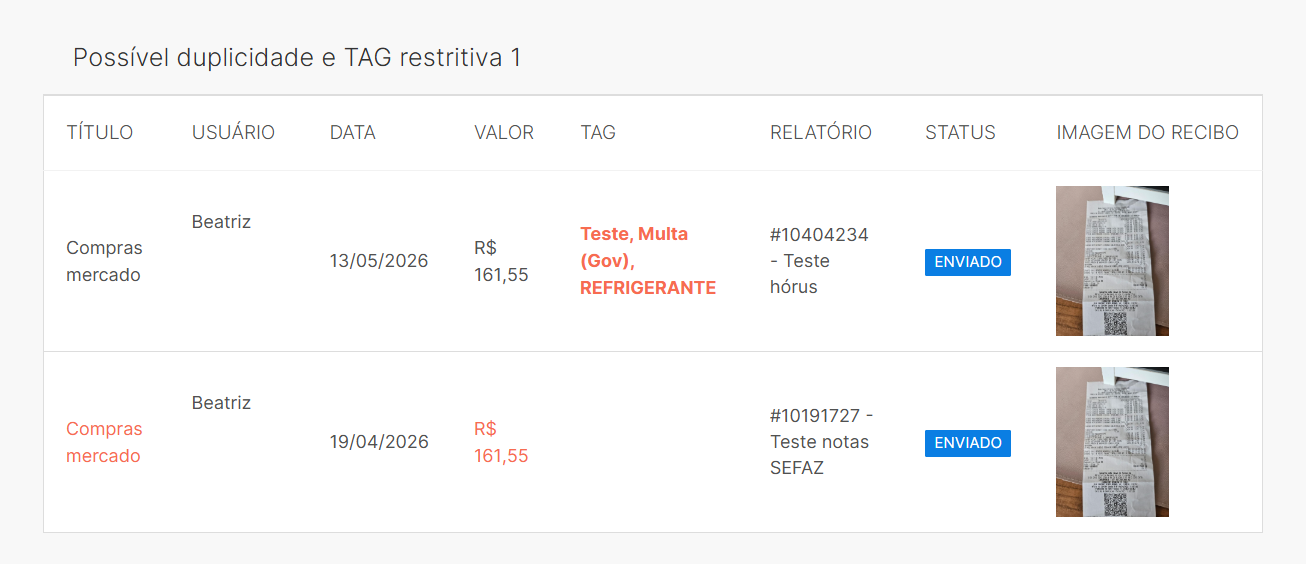
Task: Click user Beatriz in the first row
Action: tap(221, 222)
